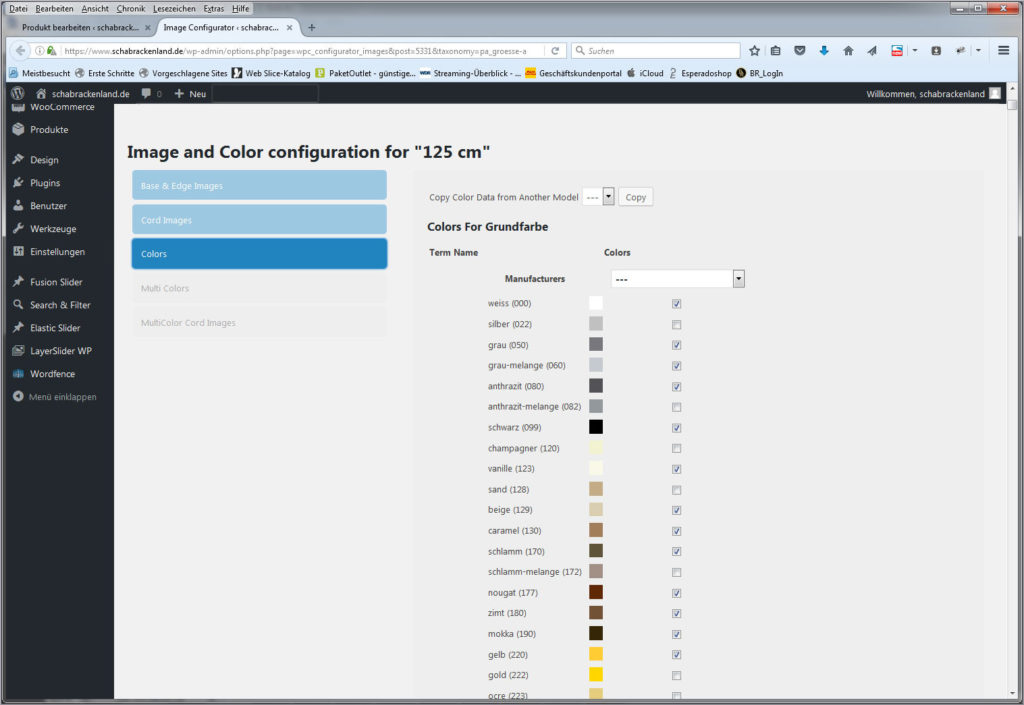The width and height of the screenshot is (1024, 705).
Task: Switch to Produkt bearbeiten browser tab
Action: coord(80,27)
